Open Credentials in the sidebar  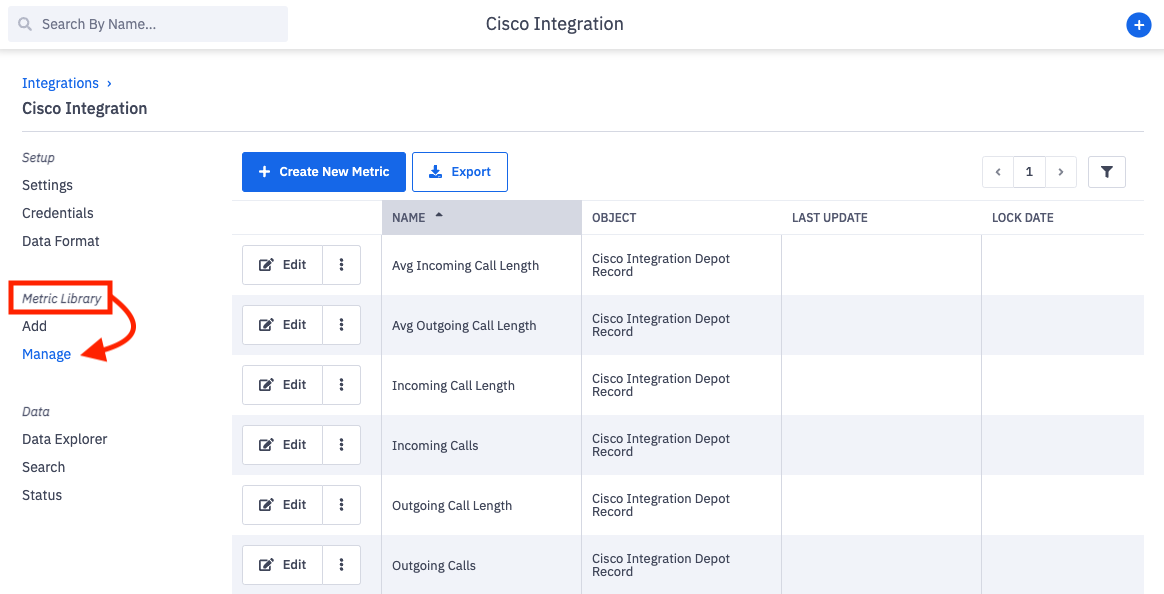57,213
